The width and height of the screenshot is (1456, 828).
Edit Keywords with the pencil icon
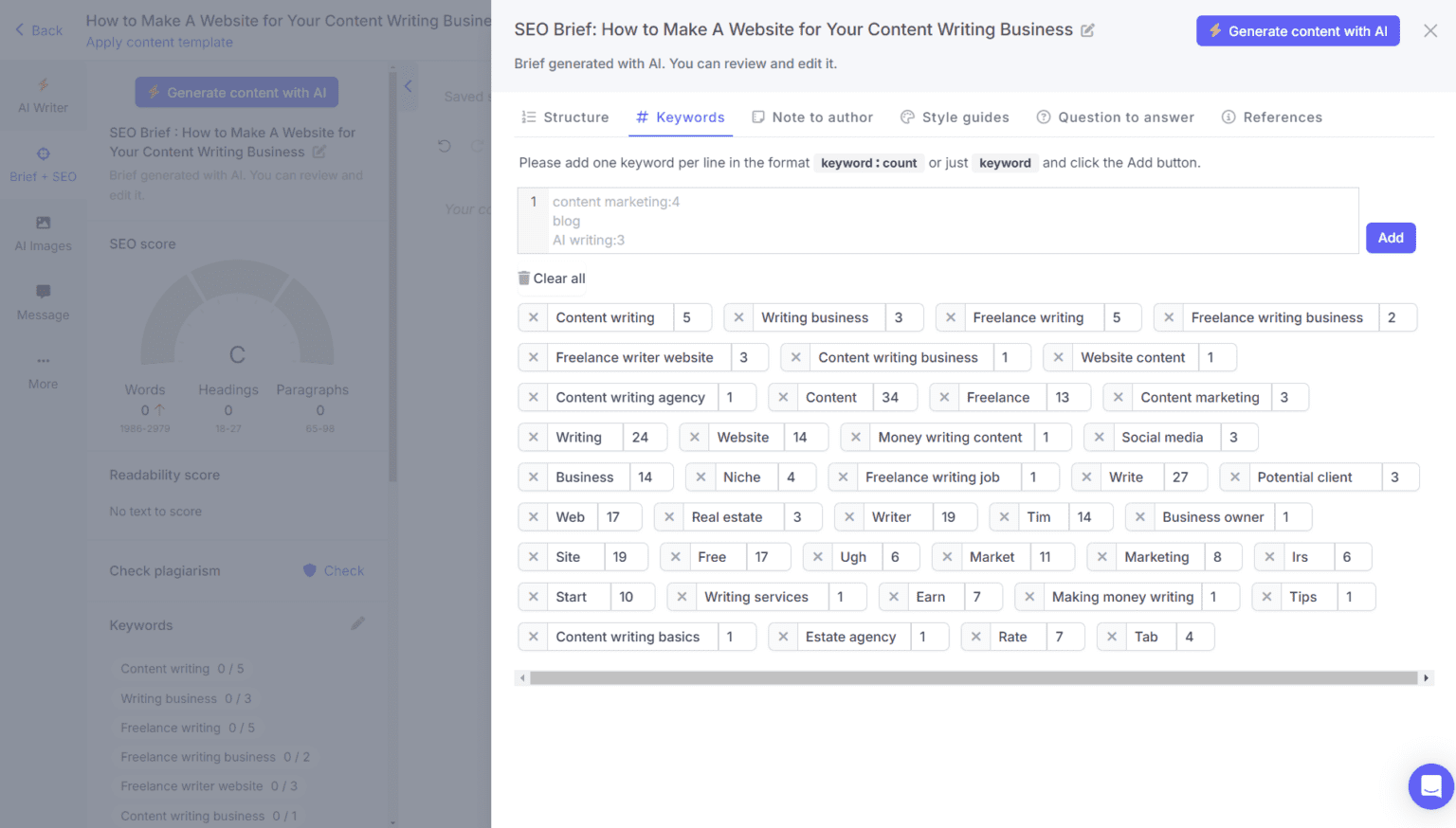coord(358,623)
